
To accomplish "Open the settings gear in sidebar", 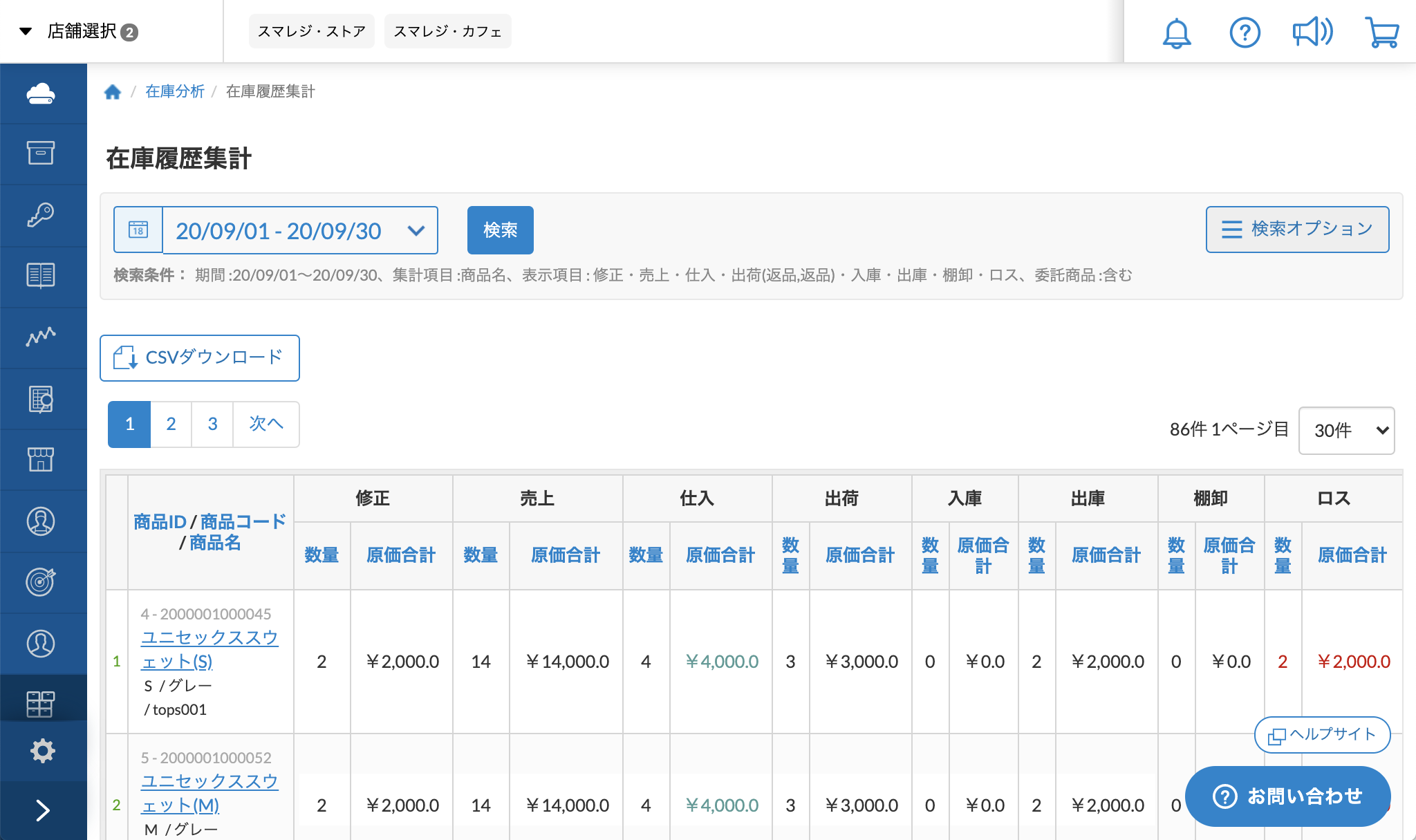I will 42,750.
